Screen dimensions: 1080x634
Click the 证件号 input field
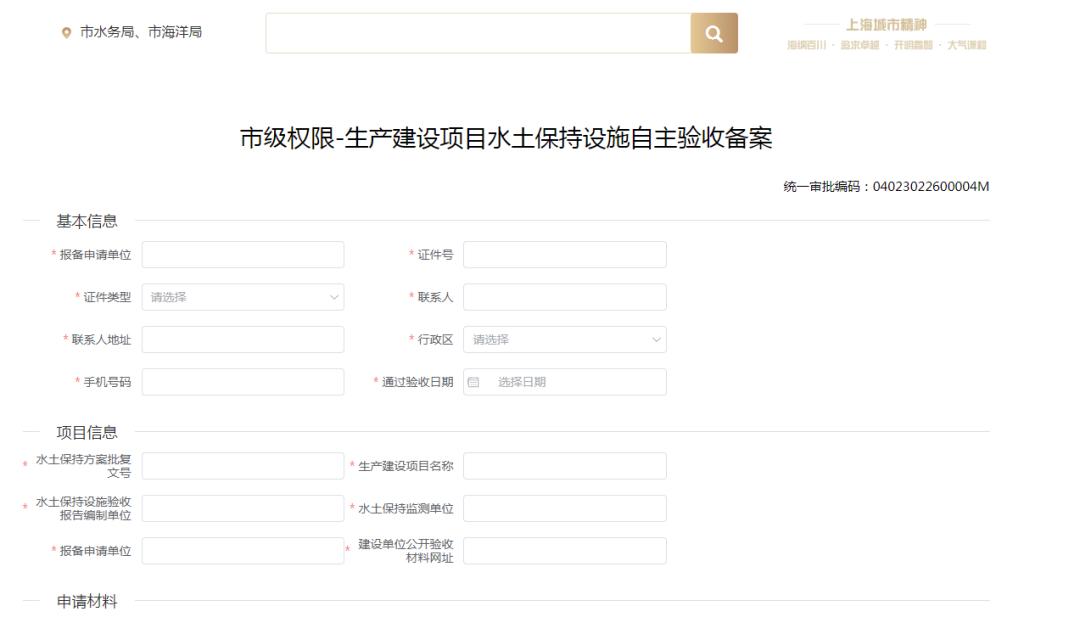(x=565, y=255)
